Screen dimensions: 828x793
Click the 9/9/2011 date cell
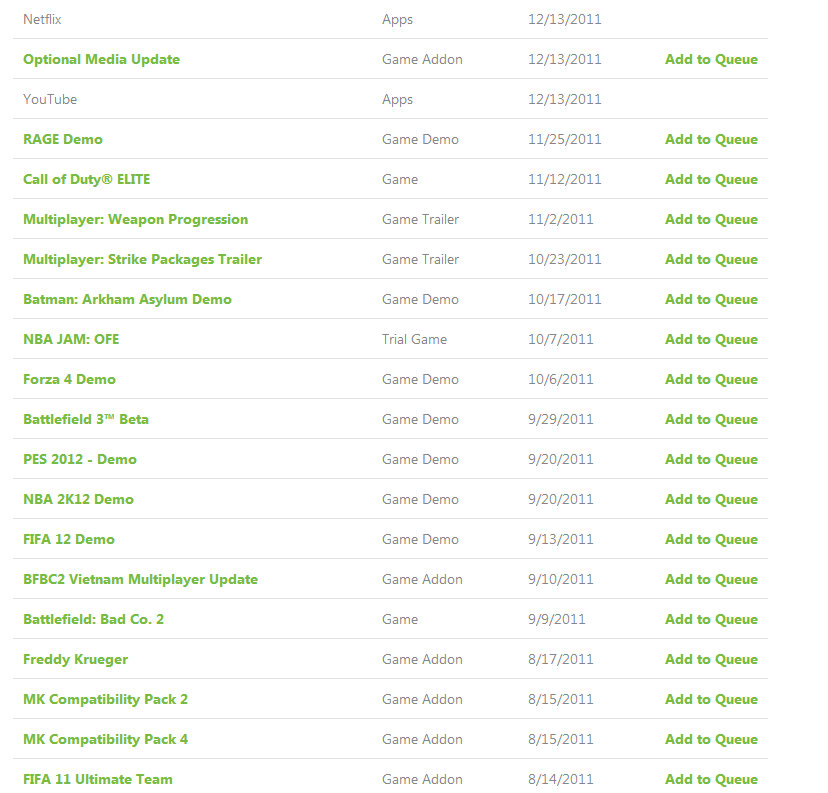557,619
